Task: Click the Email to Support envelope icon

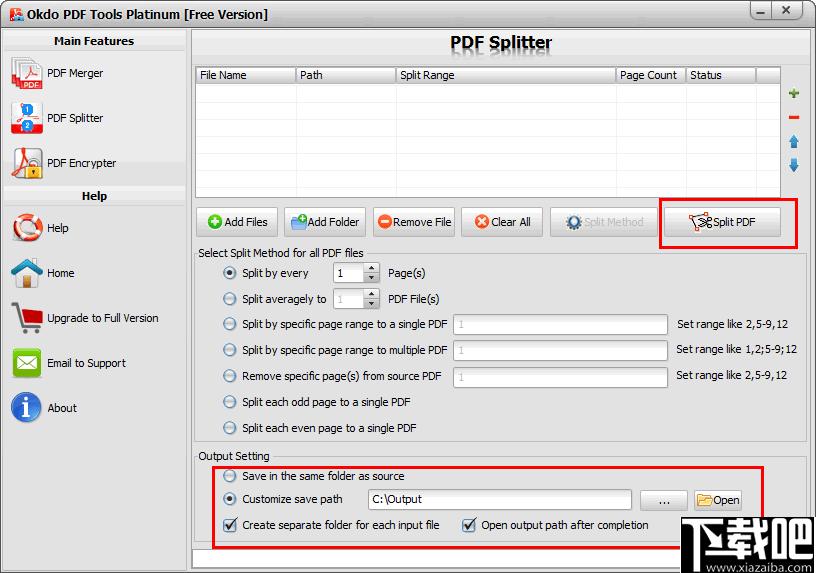Action: coord(27,363)
